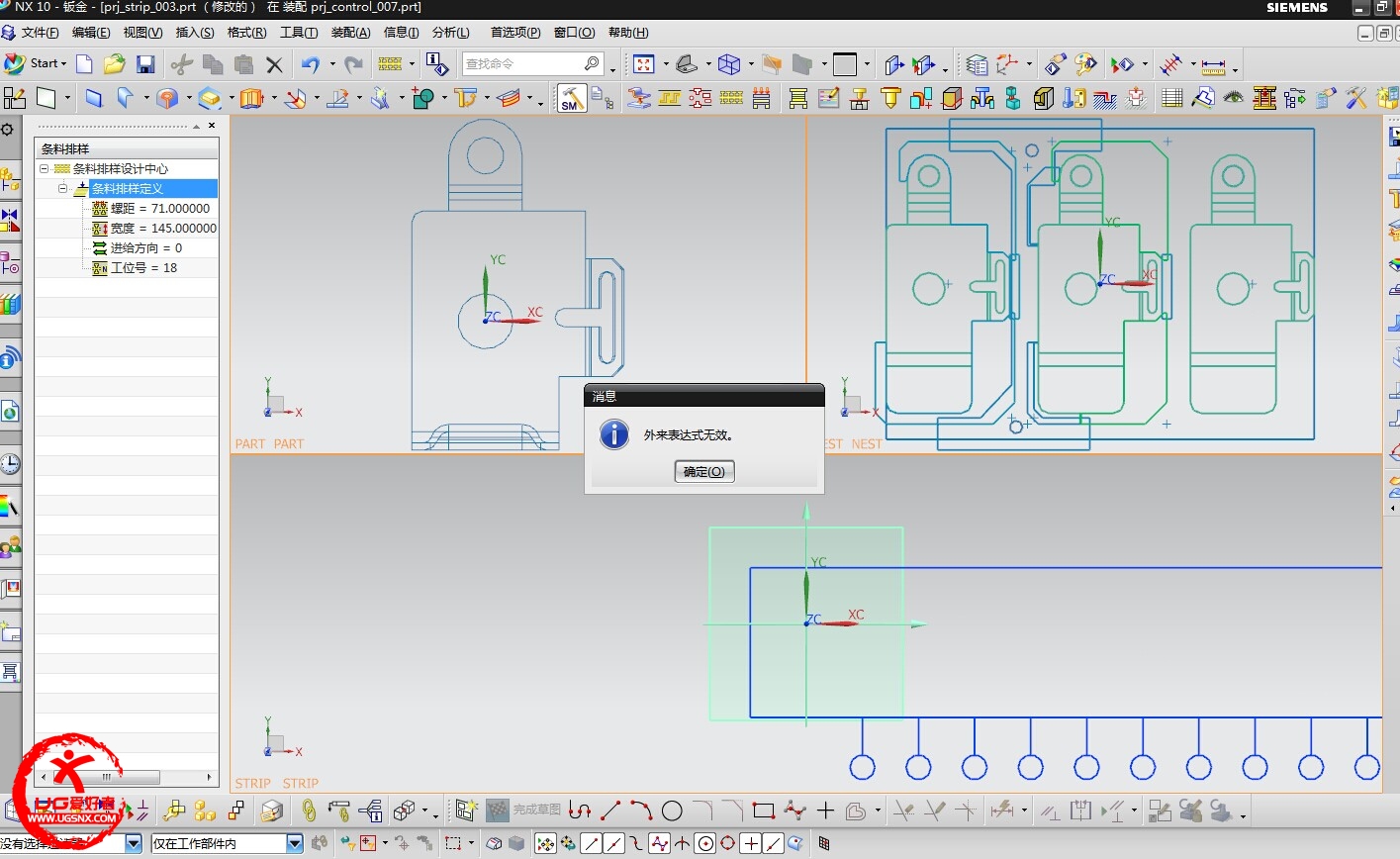Open the History clock tab in resource bar
The height and width of the screenshot is (859, 1400).
pyautogui.click(x=10, y=464)
